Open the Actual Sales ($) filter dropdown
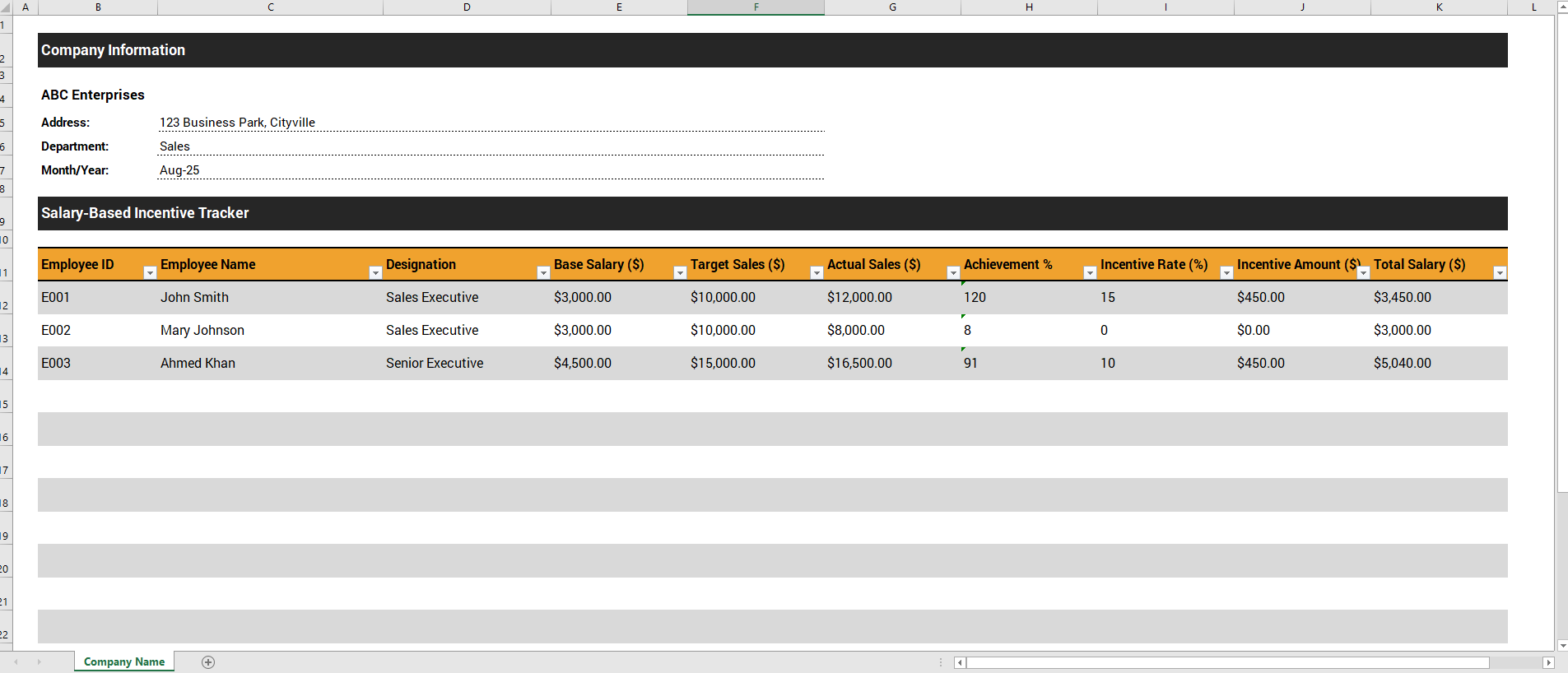Screen dimensions: 1568x673 click(x=953, y=272)
